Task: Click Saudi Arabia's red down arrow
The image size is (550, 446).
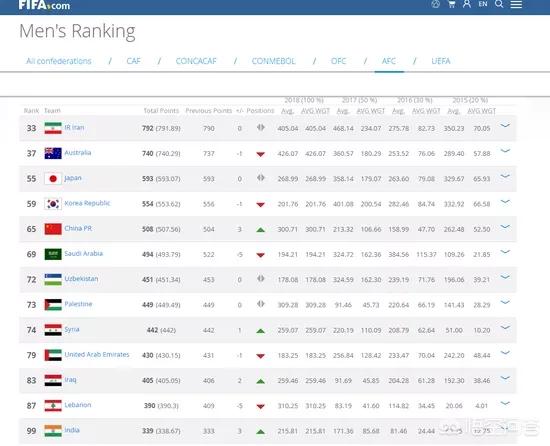Action: [x=260, y=255]
